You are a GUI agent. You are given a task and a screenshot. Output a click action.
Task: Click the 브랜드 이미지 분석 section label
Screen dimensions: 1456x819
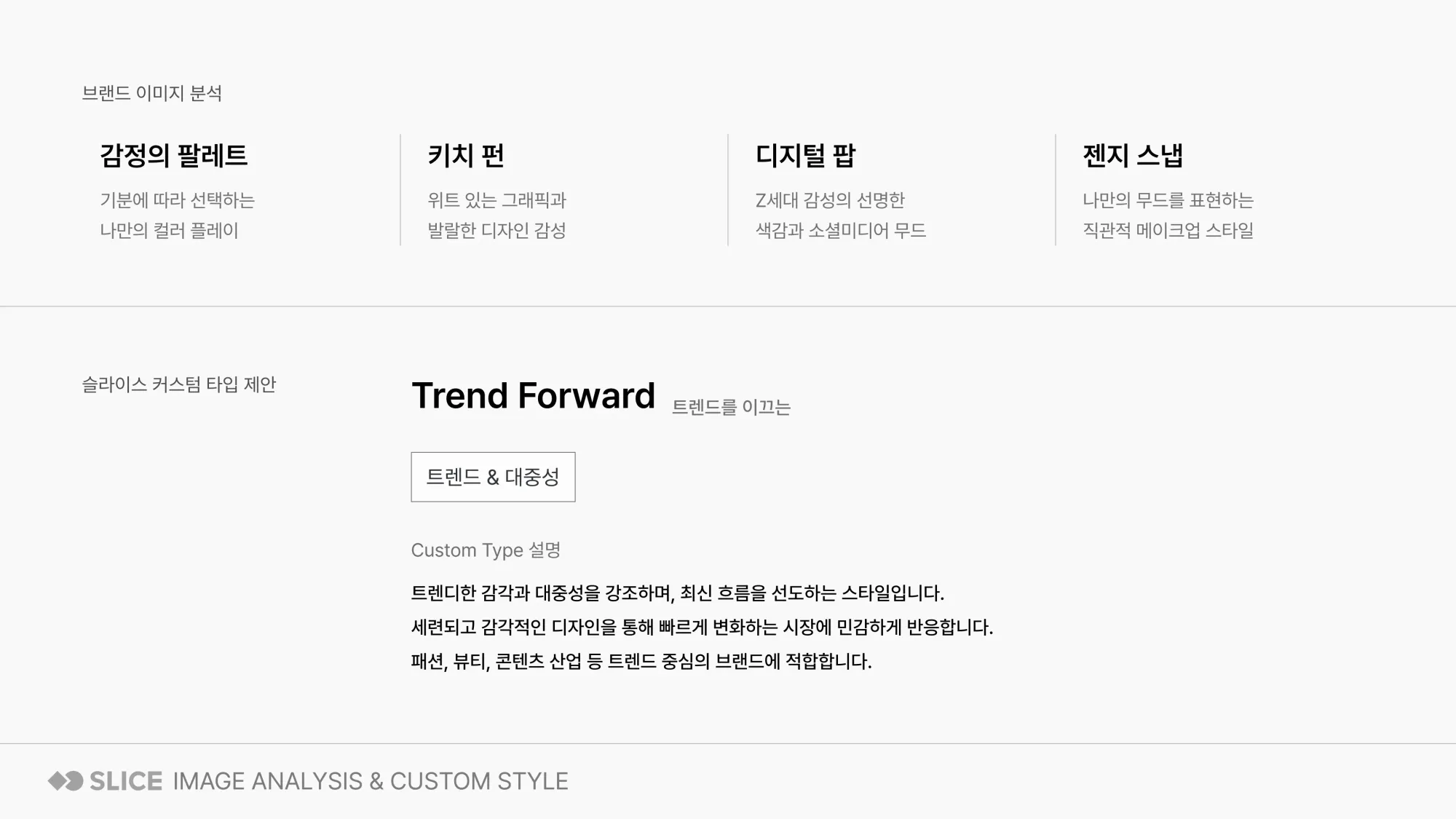152,93
